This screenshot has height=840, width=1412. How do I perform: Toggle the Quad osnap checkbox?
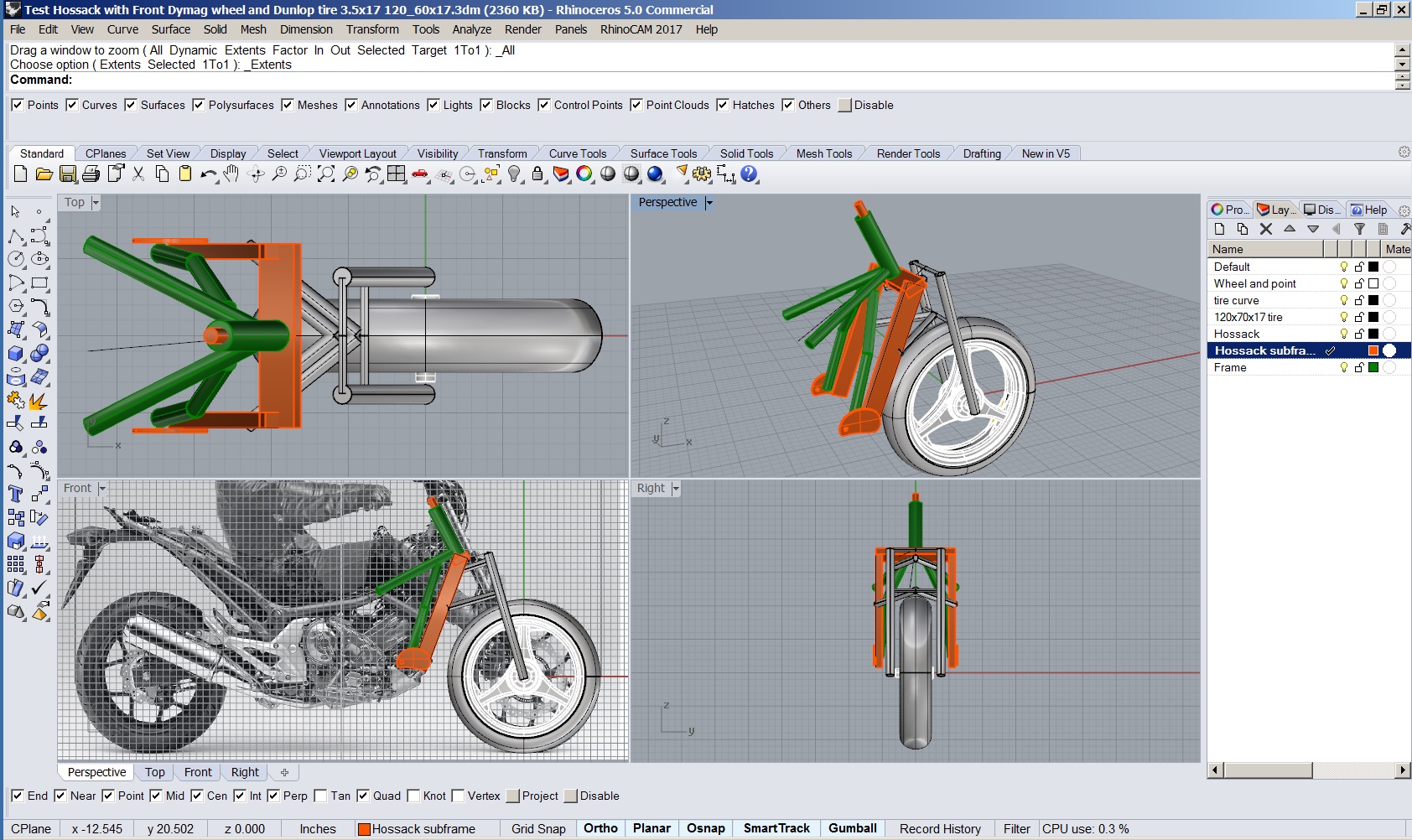tap(363, 796)
